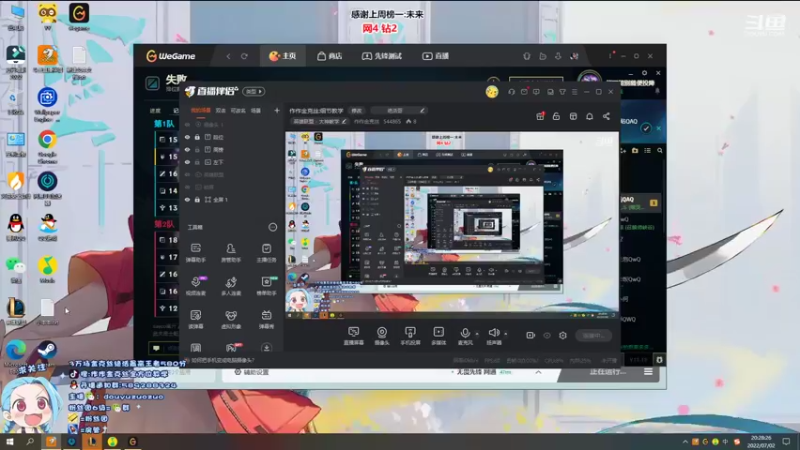
Task: Toggle visibility of the 左下 source
Action: [187, 162]
